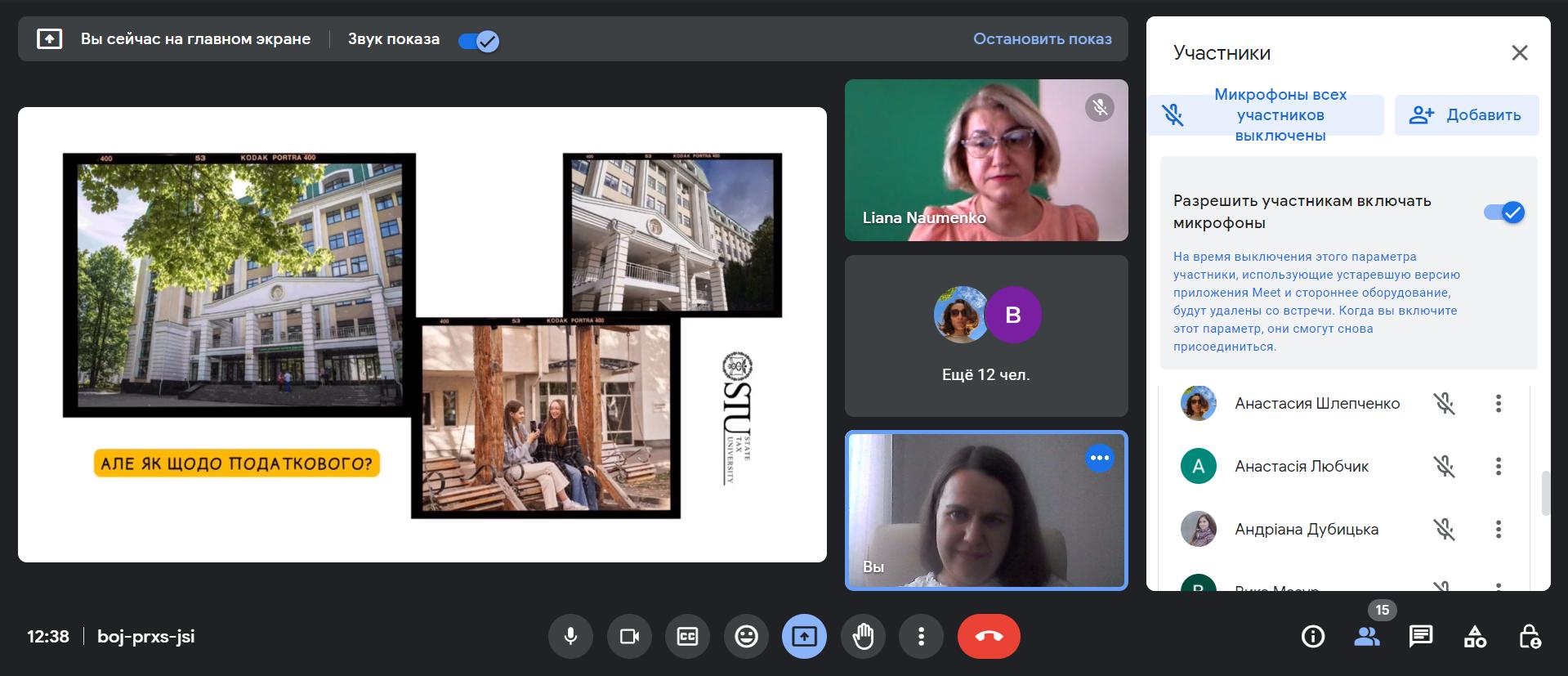This screenshot has height=676, width=1568.
Task: Click Остановить показ to stop presenting
Action: 1042,38
